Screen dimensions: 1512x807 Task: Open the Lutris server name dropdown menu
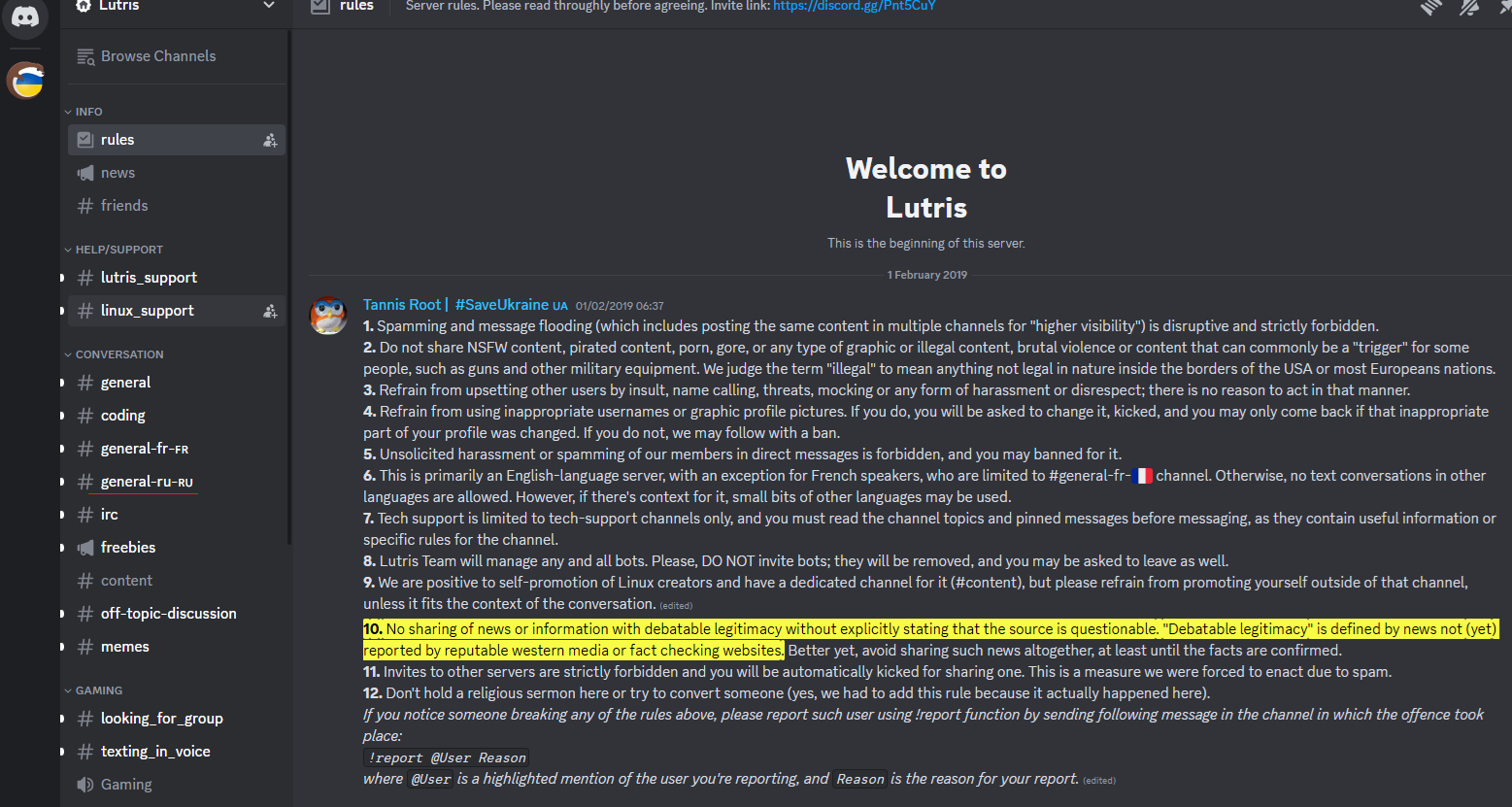tap(175, 6)
